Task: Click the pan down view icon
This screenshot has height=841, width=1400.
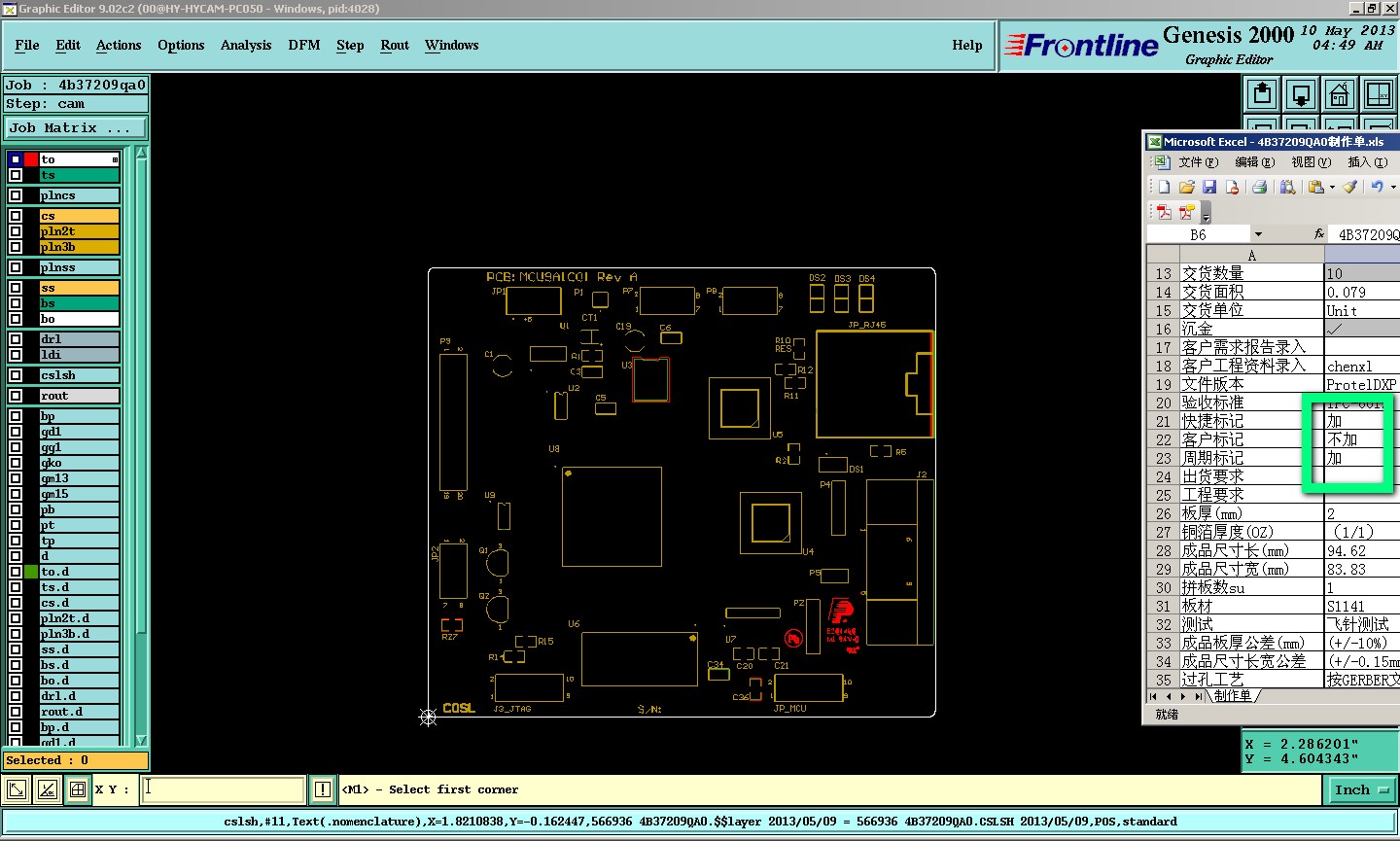Action: pyautogui.click(x=1301, y=94)
